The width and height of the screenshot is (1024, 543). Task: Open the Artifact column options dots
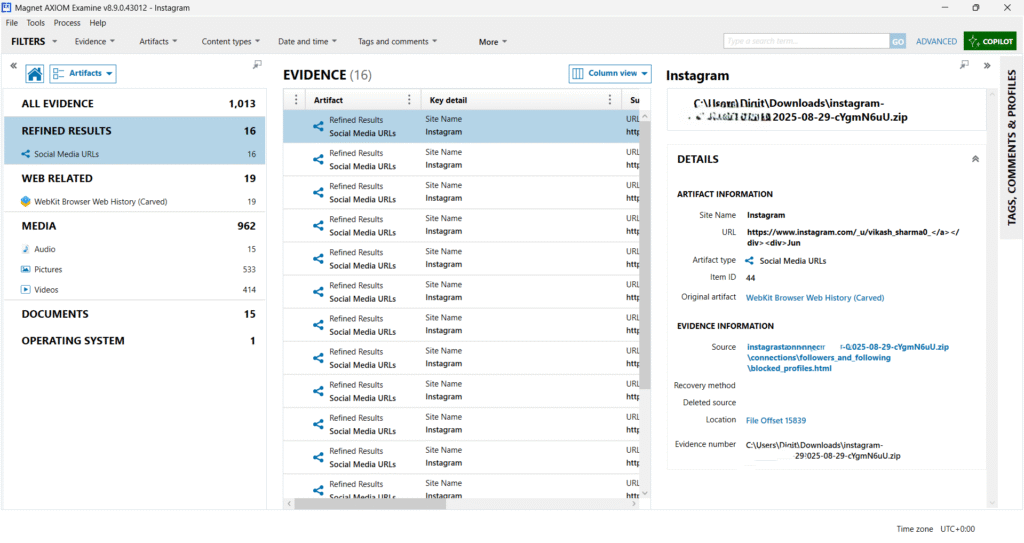tap(409, 99)
